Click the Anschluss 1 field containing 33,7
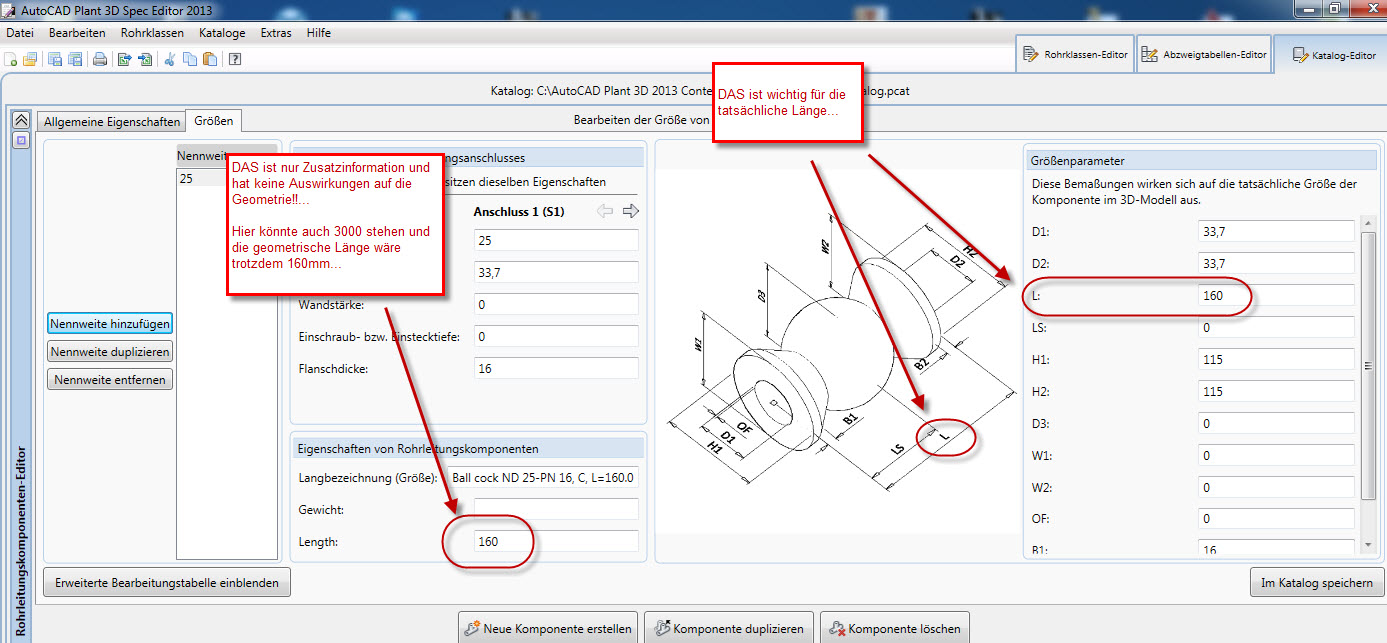Viewport: 1387px width, 643px height. 556,273
